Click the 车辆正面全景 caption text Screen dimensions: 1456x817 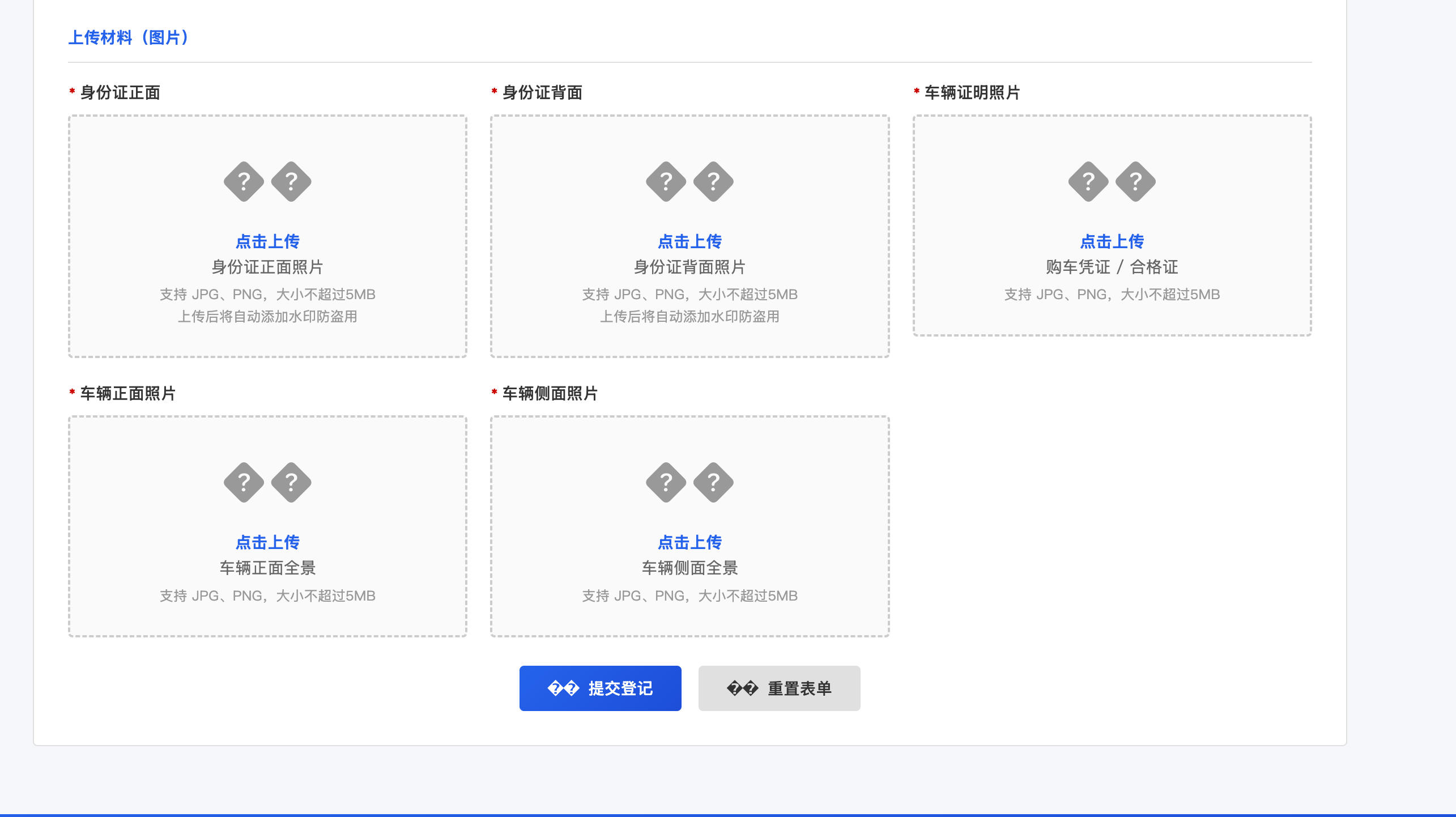click(x=267, y=568)
